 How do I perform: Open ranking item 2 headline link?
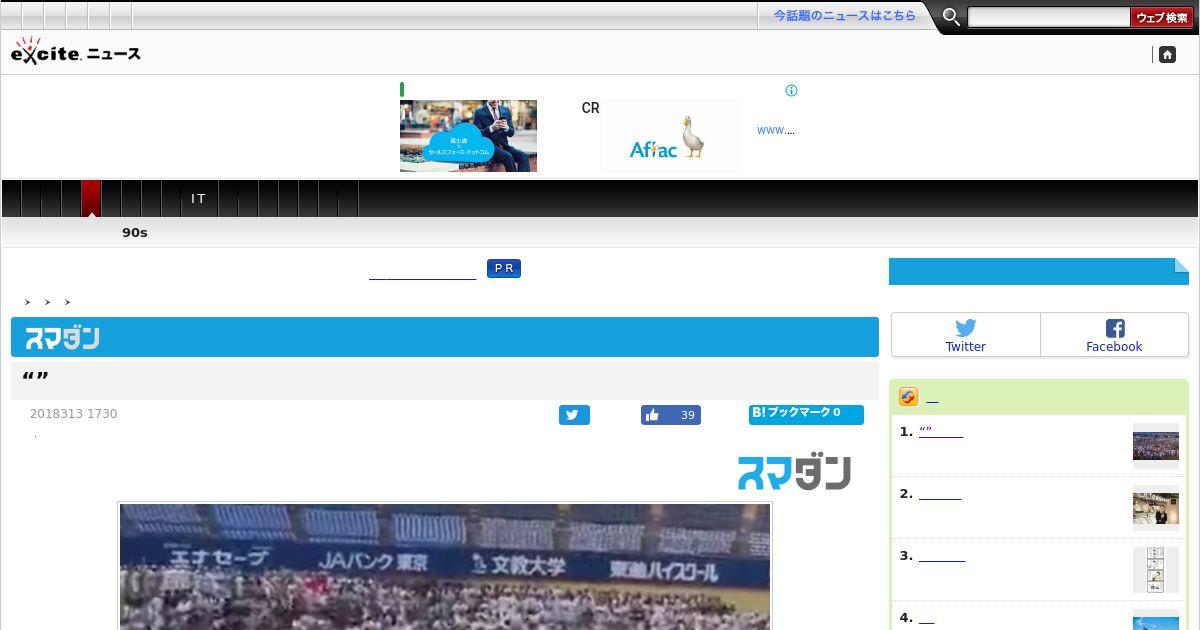tap(940, 494)
